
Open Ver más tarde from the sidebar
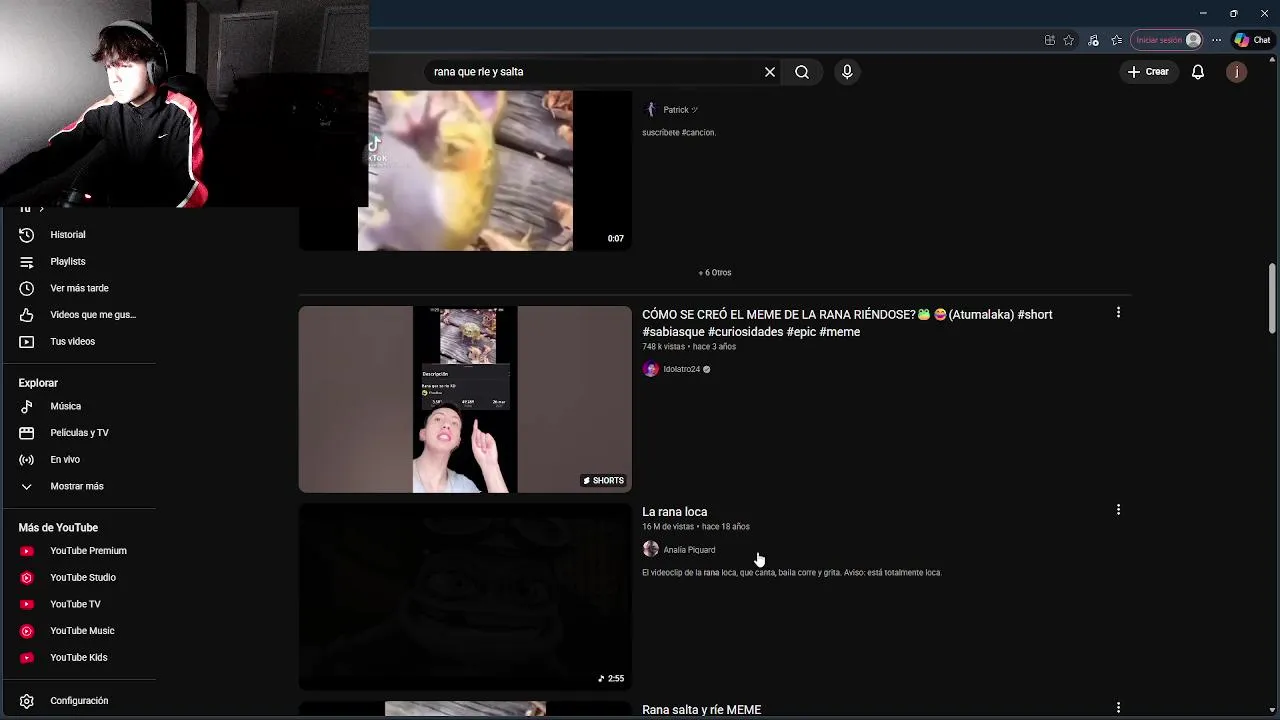[79, 288]
